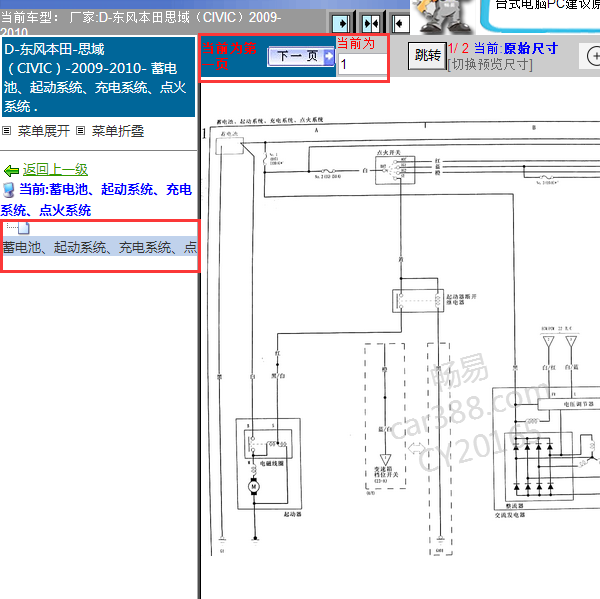Click the right-arrow panel icon in top toolbar
Image resolution: width=600 pixels, height=599 pixels.
point(341,24)
